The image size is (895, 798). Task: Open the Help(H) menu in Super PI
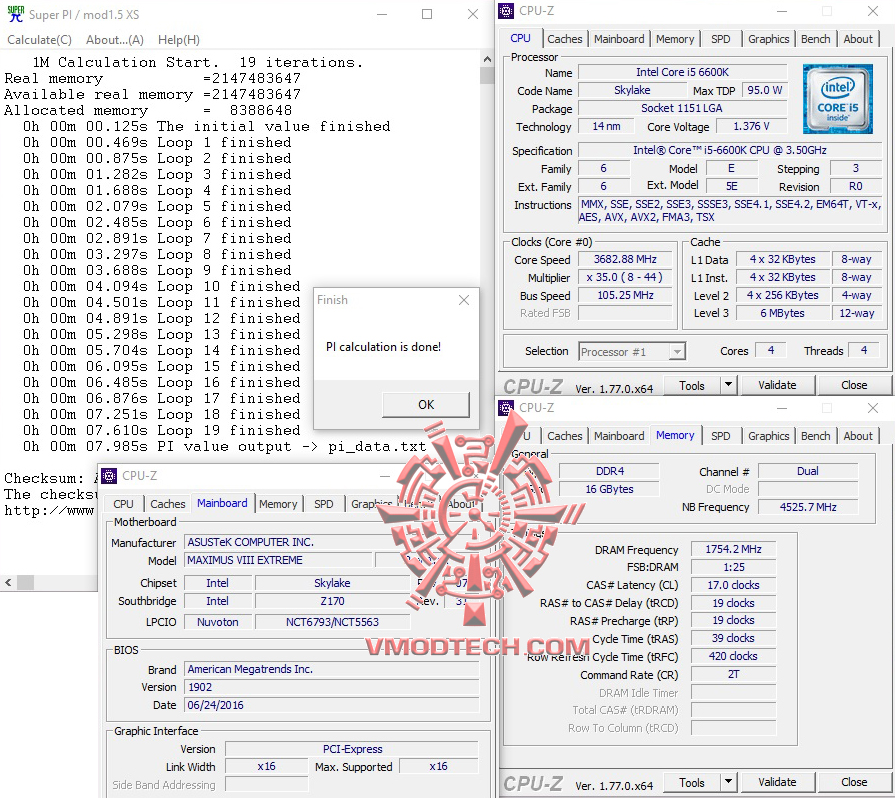pyautogui.click(x=179, y=39)
